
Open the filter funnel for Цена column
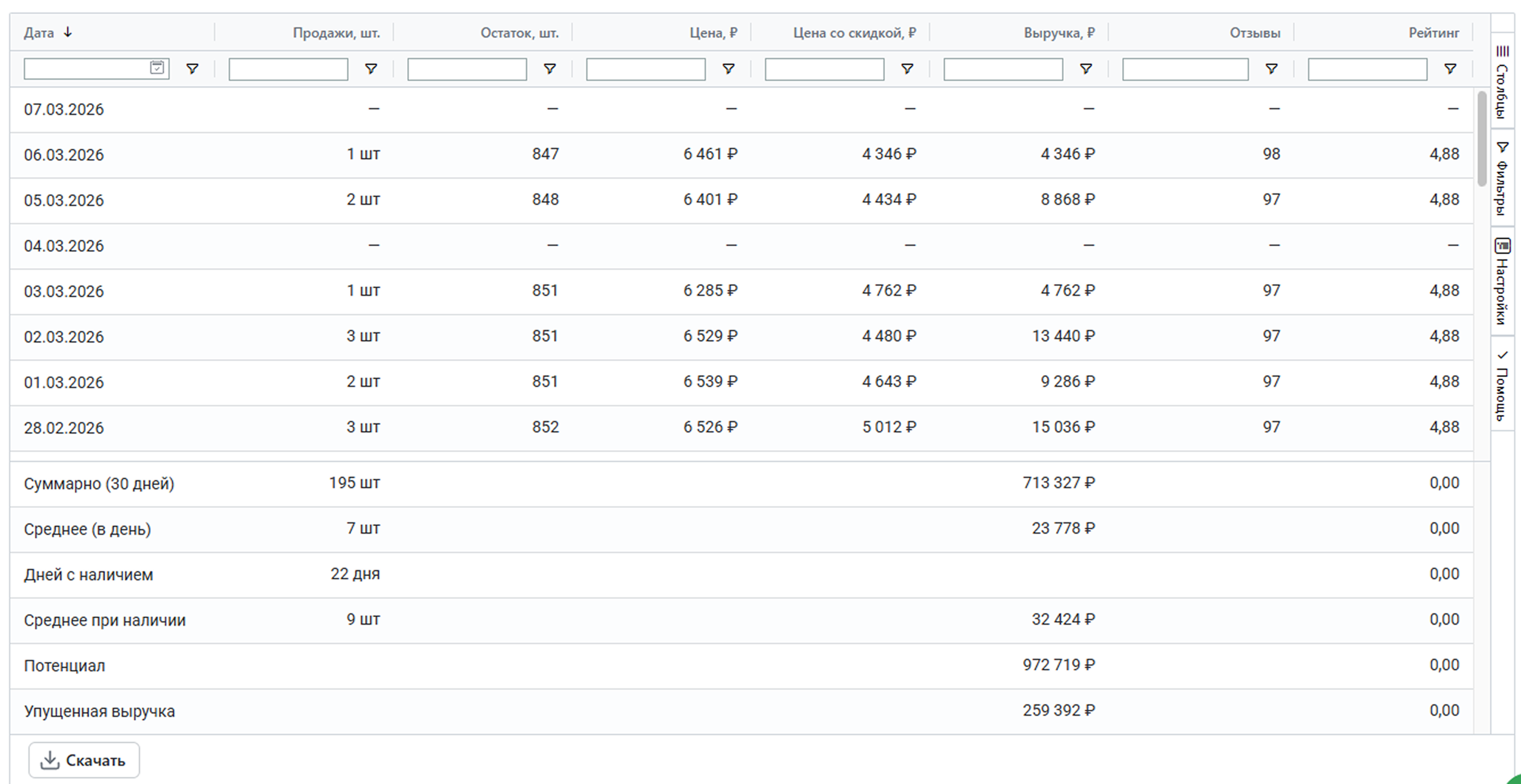click(x=729, y=69)
